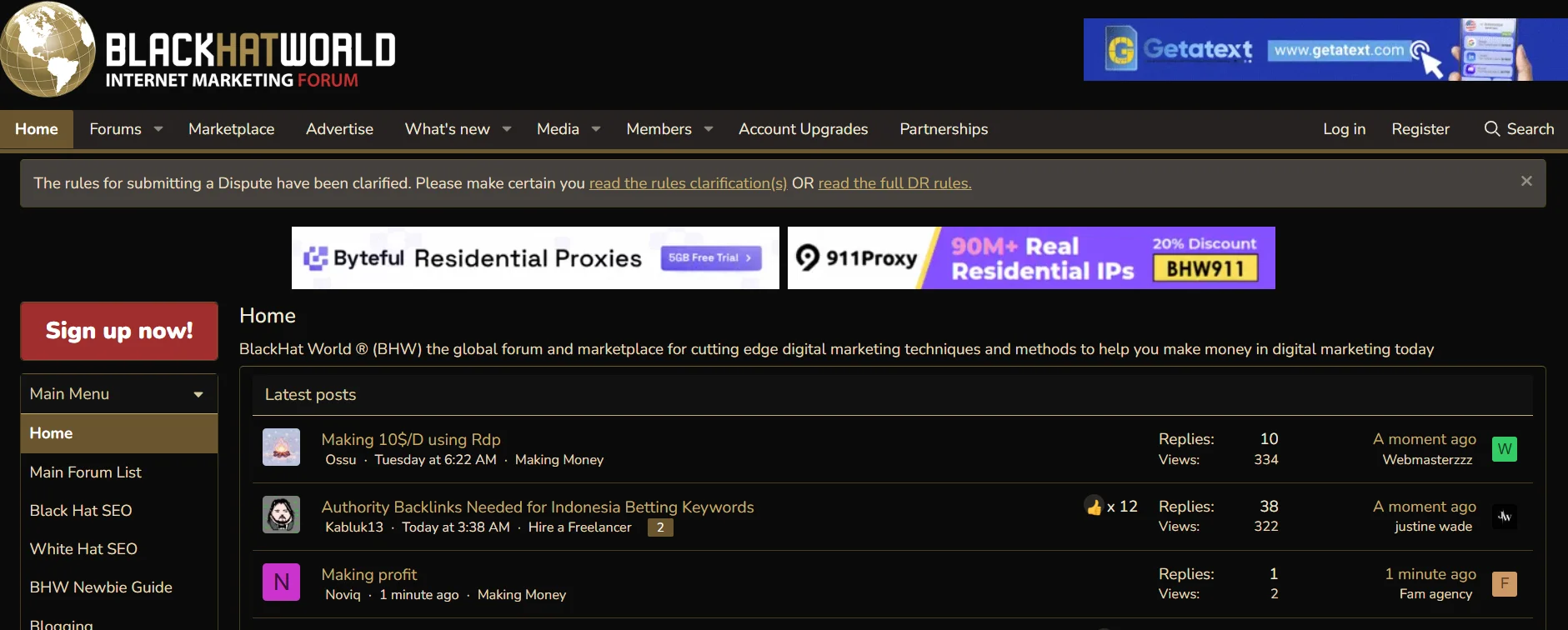
Task: Click the BlackHatWorld globe logo
Action: tap(48, 49)
